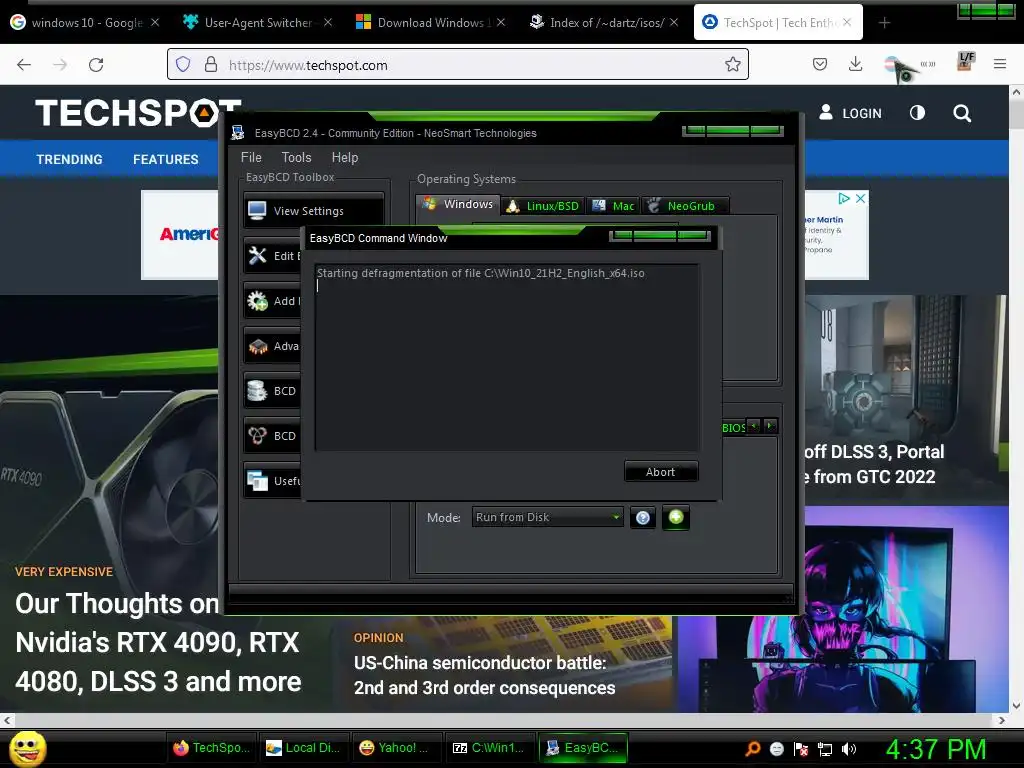Viewport: 1024px width, 768px height.
Task: Click the smiley start button in taskbar
Action: tap(28, 748)
